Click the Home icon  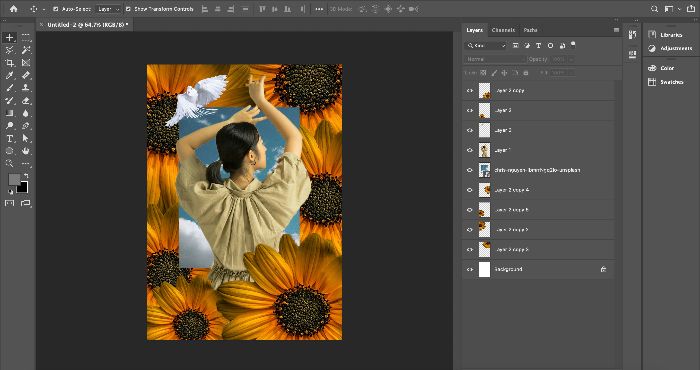(x=13, y=8)
